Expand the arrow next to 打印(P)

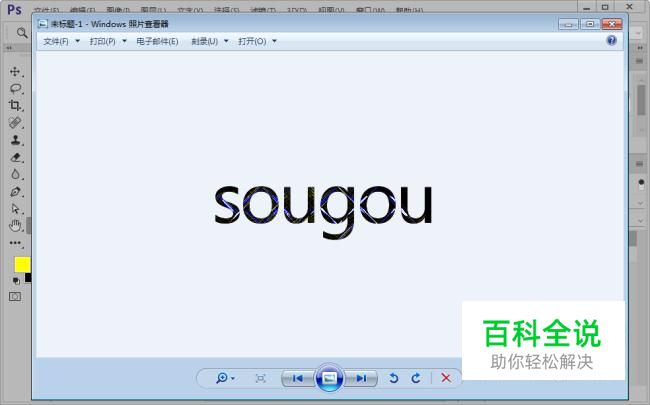click(124, 41)
